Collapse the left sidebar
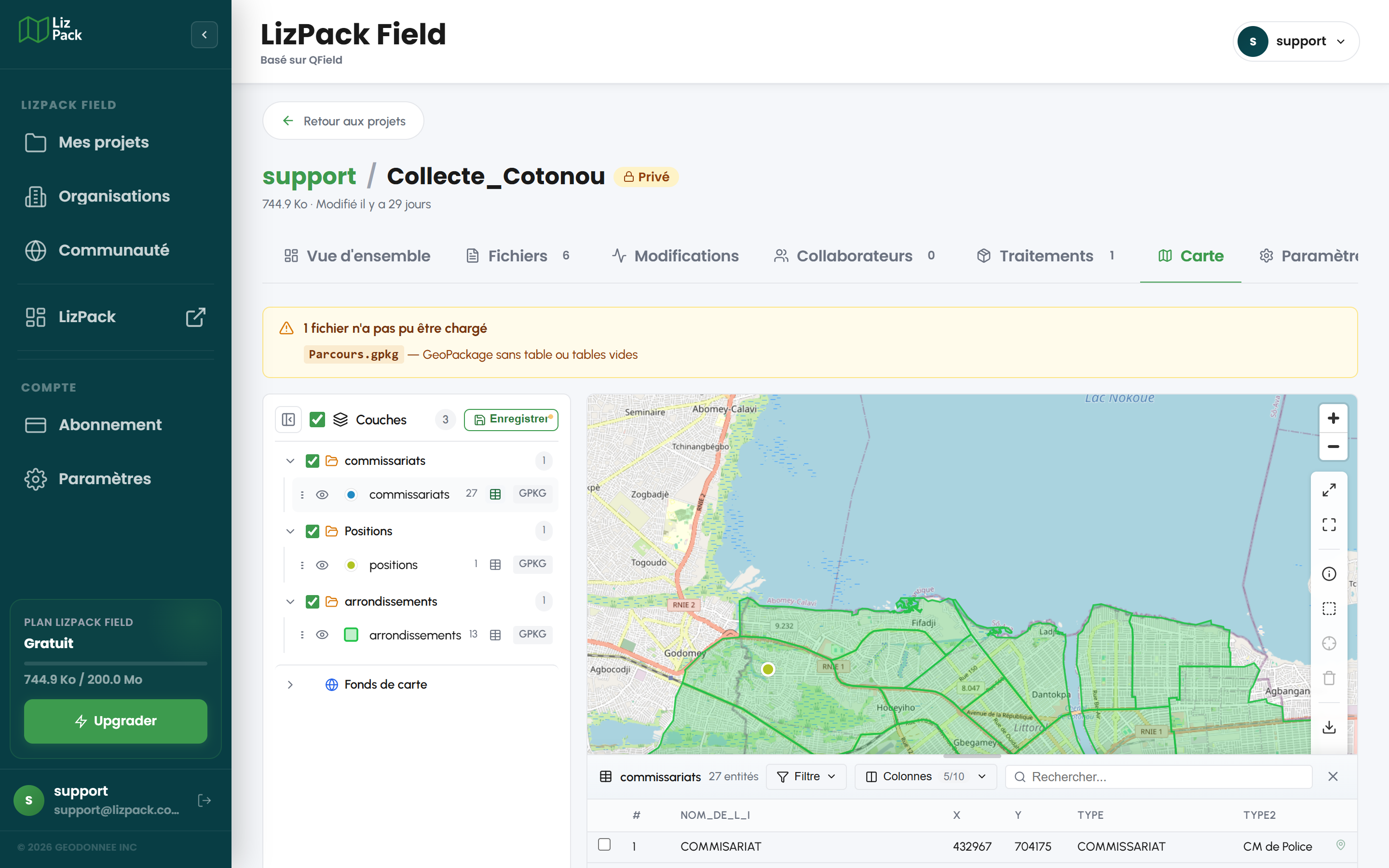 point(204,35)
